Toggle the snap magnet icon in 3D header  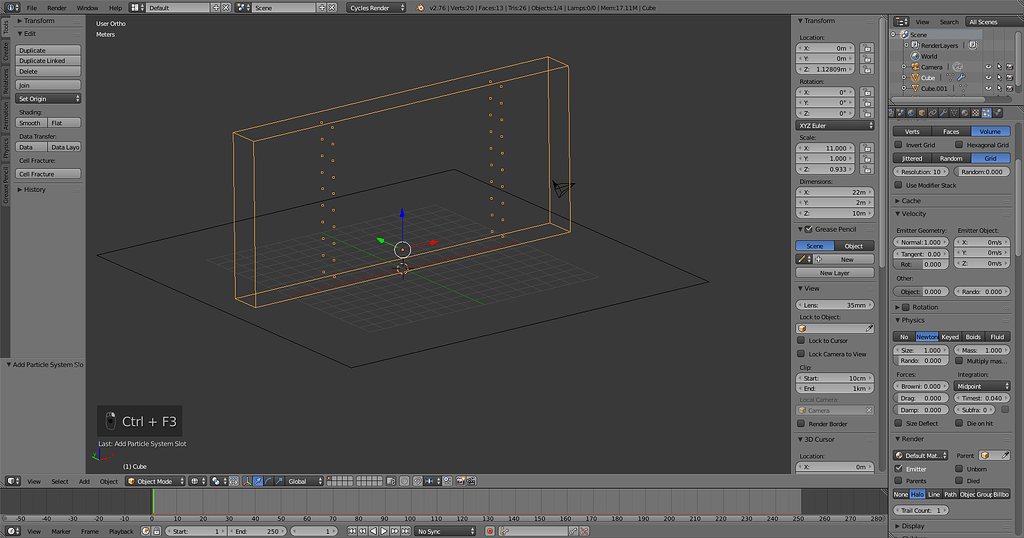417,481
